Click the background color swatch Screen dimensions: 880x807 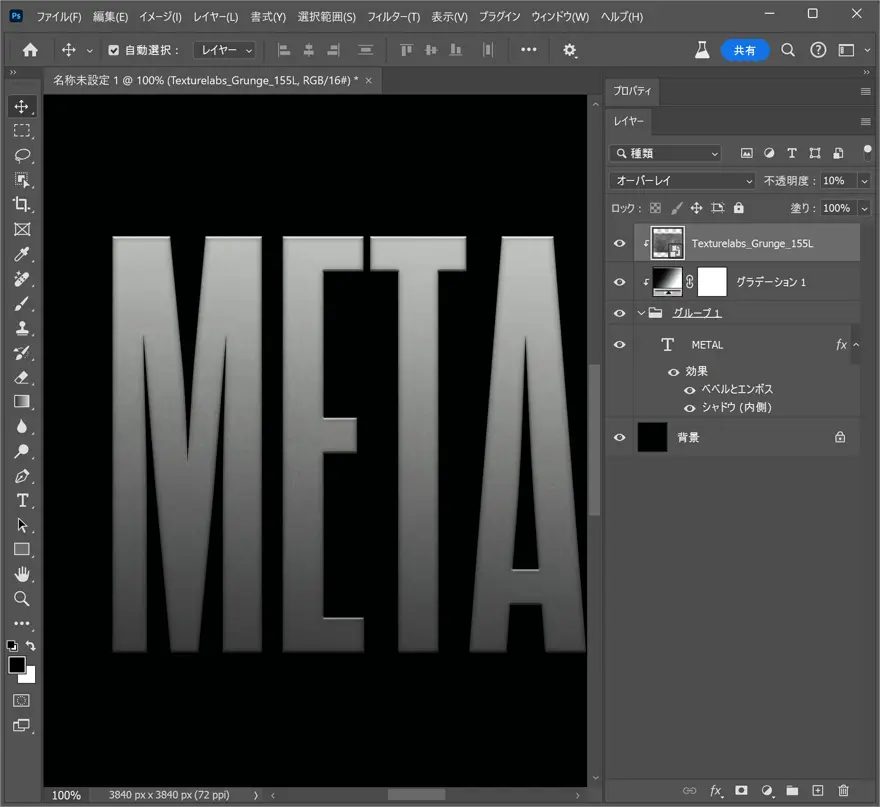coord(29,676)
